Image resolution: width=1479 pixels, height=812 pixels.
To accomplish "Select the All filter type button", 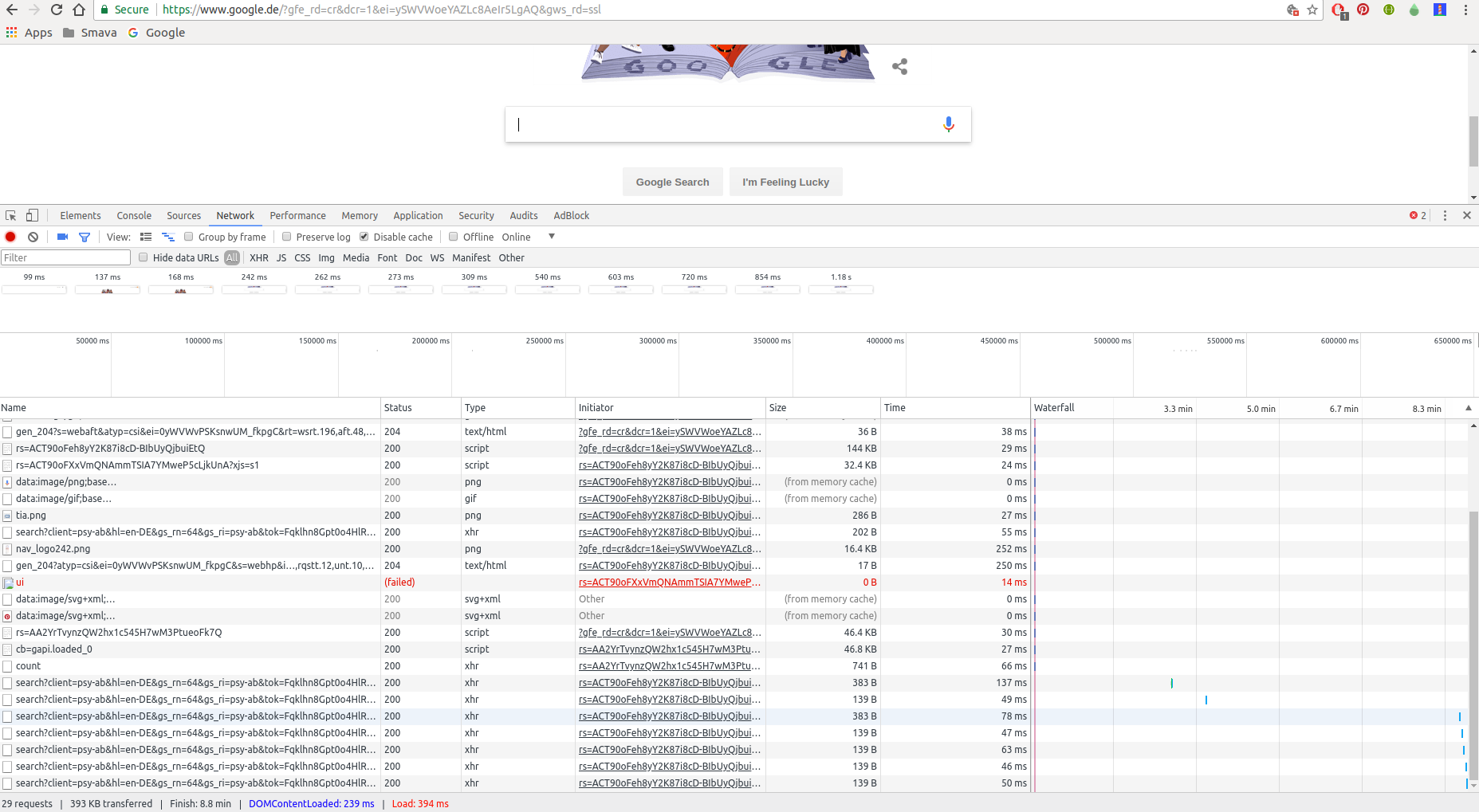I will tap(232, 257).
